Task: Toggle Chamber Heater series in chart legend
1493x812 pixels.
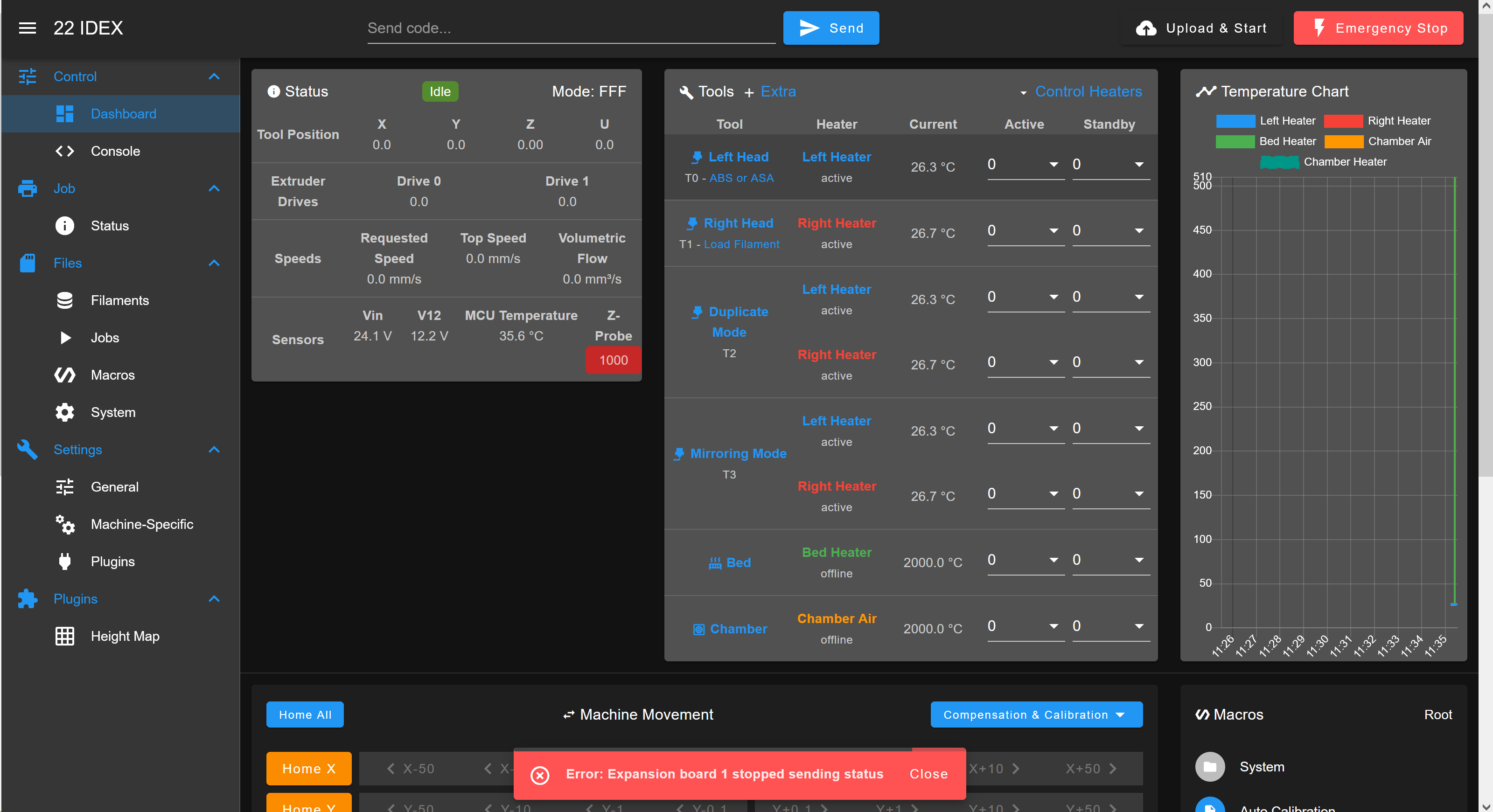Action: click(1323, 161)
